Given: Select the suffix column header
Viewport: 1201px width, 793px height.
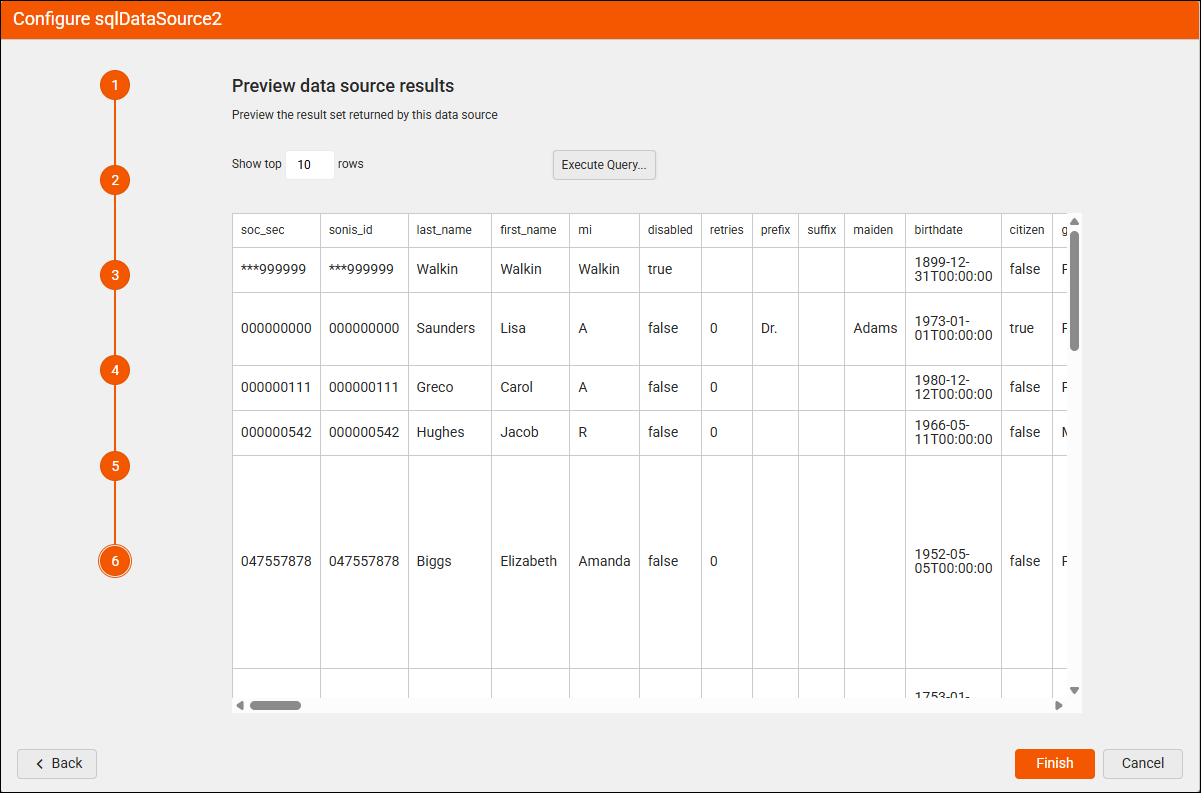Looking at the screenshot, I should (x=822, y=230).
